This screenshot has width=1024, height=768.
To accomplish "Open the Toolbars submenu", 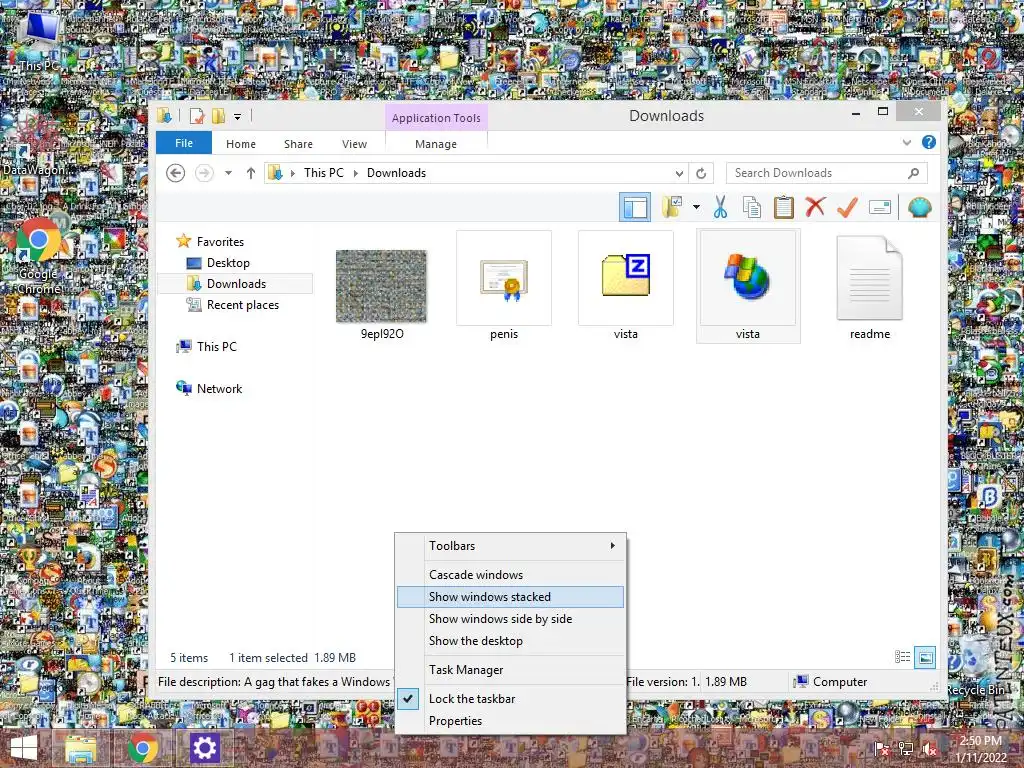I will pos(510,546).
